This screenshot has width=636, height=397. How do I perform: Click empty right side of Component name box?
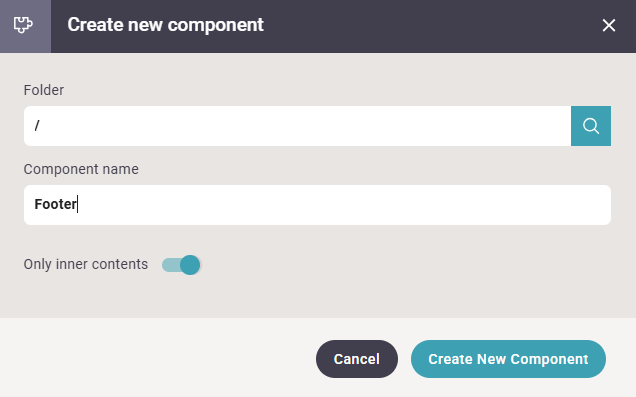446,205
